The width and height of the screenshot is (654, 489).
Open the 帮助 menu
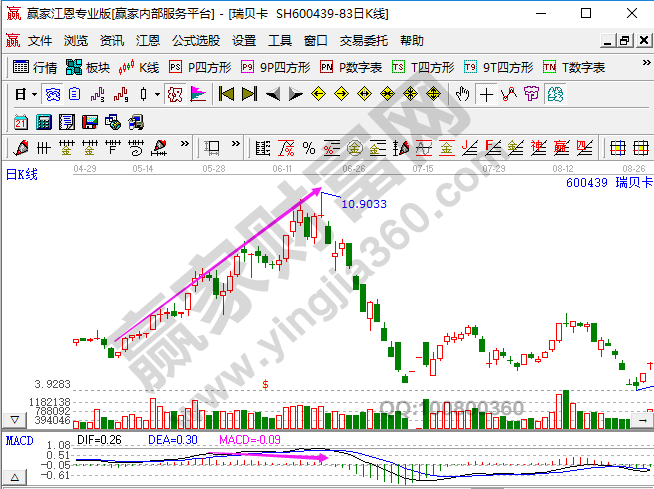tap(412, 40)
